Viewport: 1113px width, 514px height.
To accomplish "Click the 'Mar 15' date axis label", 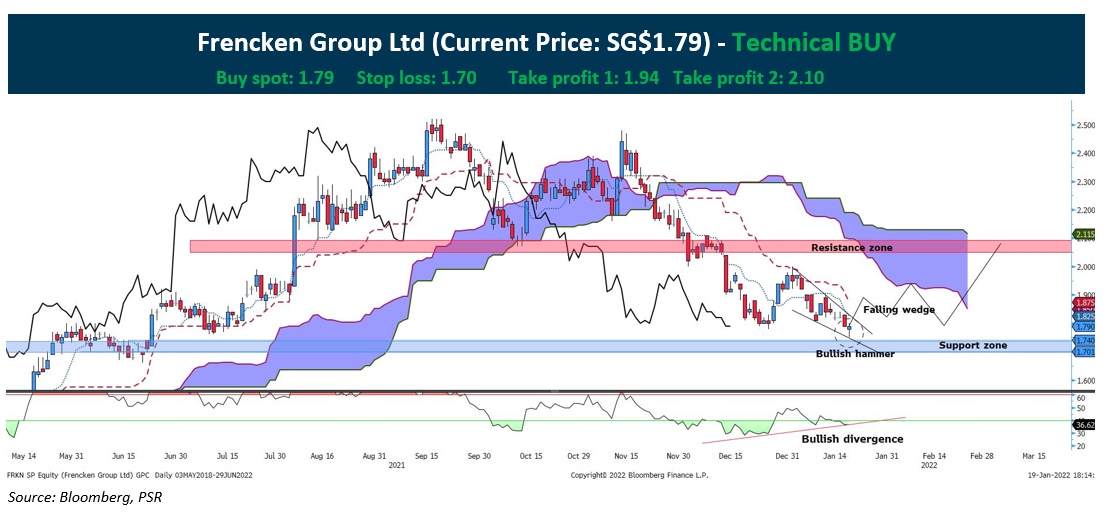I will tap(1033, 456).
